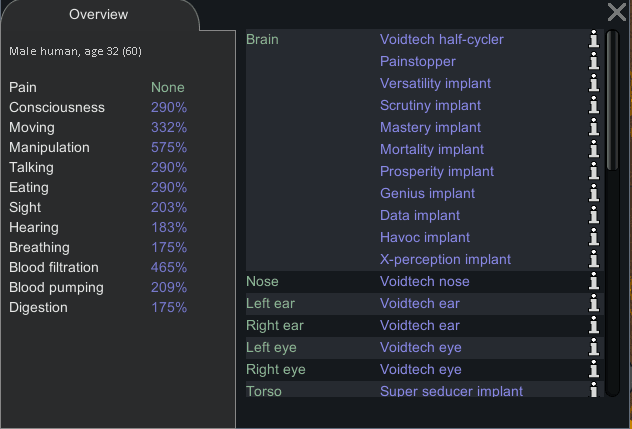Open info for Right ear Voidtech ear
Viewport: 632px width, 429px height.
[x=594, y=326]
